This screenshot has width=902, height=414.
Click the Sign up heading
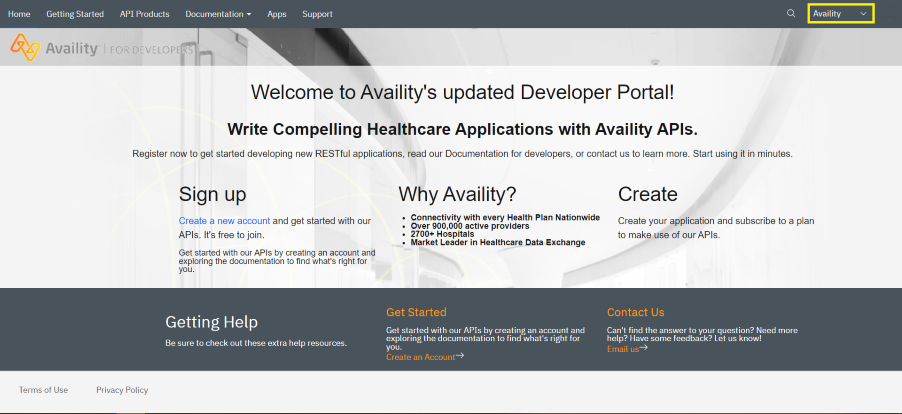tap(212, 194)
